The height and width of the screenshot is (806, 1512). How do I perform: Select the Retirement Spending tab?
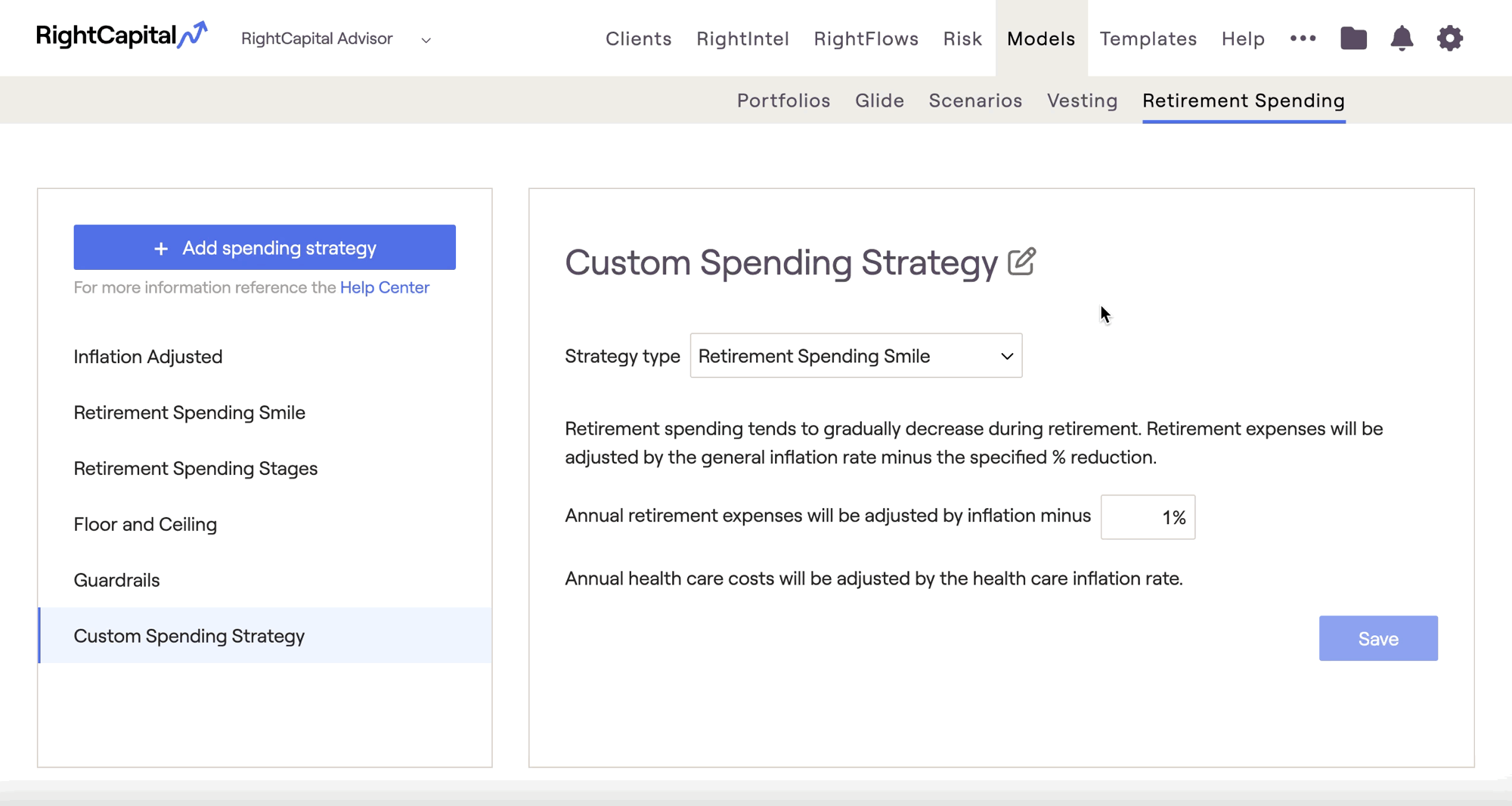tap(1244, 101)
